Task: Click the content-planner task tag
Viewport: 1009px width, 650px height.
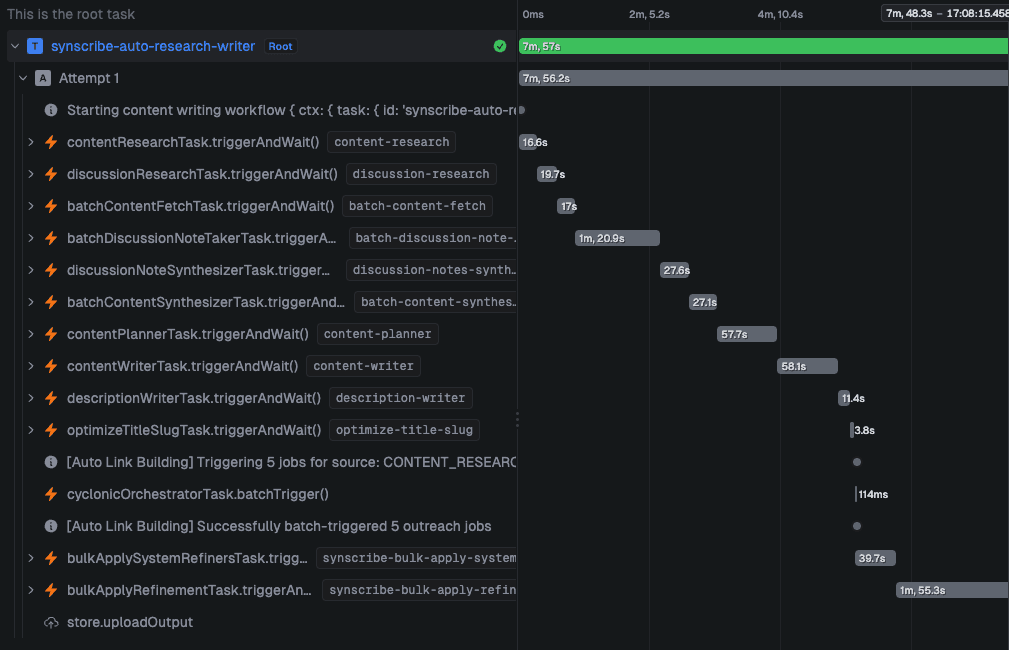Action: tap(378, 334)
